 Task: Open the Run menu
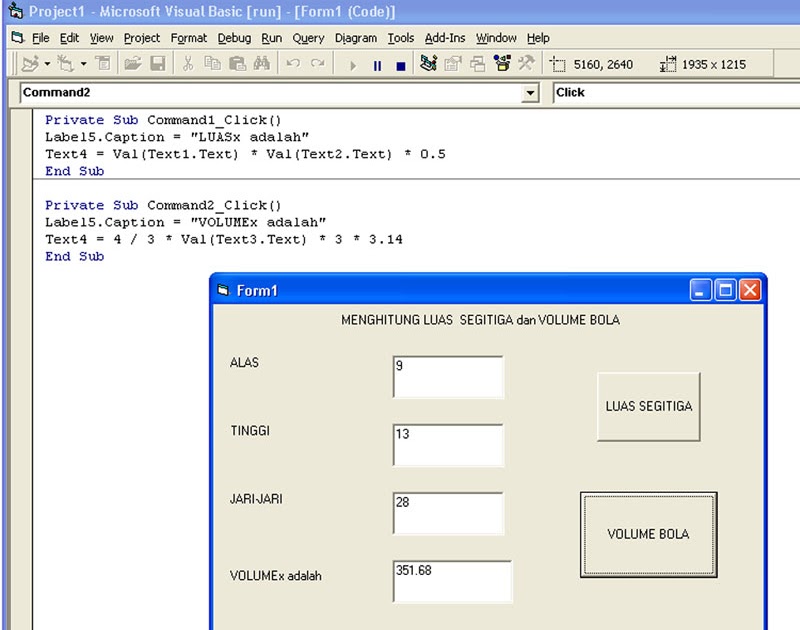tap(271, 38)
